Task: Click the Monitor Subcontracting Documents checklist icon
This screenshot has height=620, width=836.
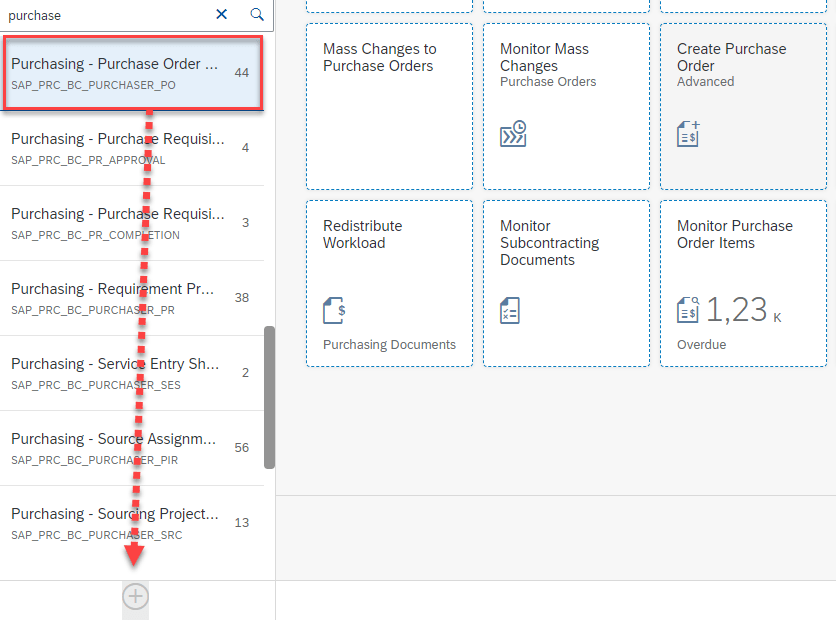Action: [x=510, y=310]
